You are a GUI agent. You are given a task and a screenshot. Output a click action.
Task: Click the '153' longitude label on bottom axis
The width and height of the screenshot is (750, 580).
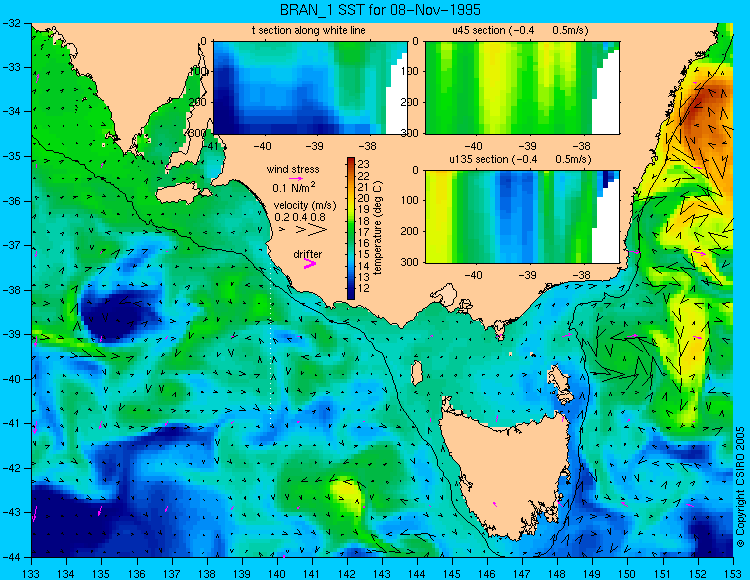(732, 574)
